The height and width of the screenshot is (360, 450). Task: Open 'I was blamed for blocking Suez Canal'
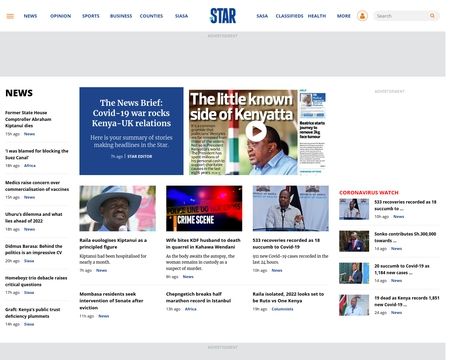tap(37, 154)
